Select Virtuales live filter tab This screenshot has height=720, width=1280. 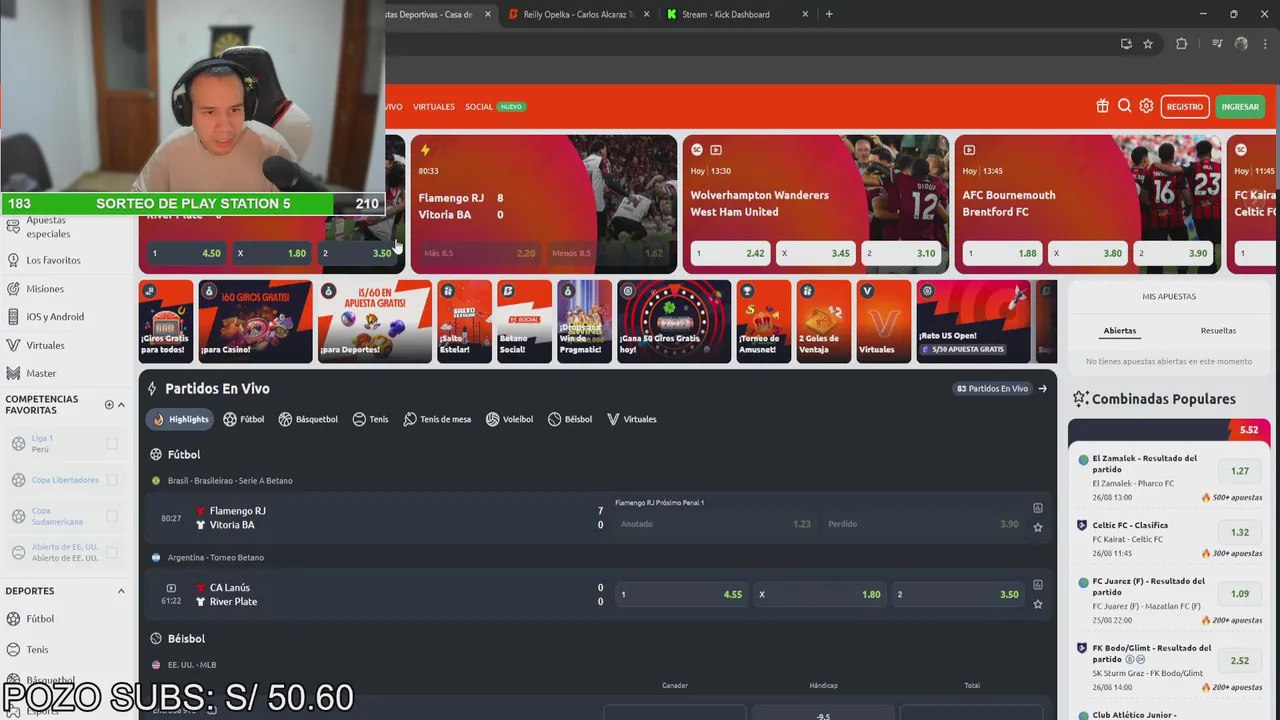click(x=632, y=419)
